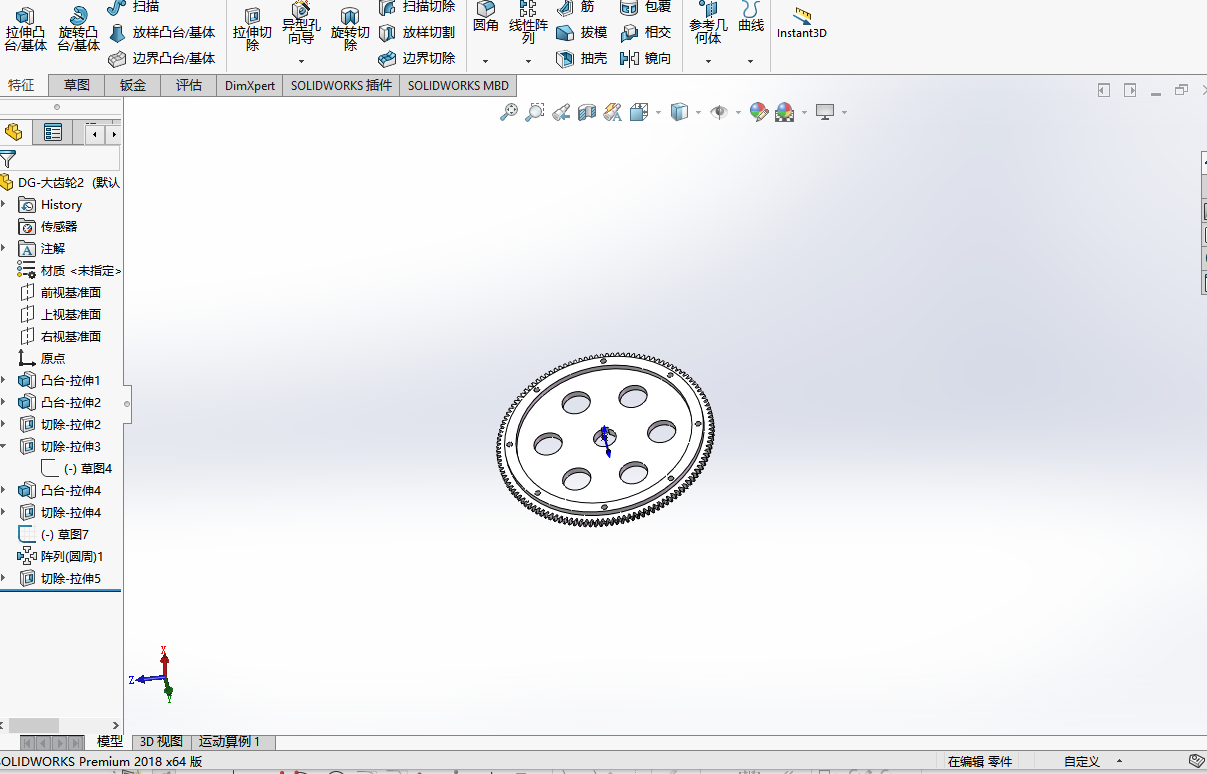
Task: Select the 线性阵列 linear pattern tool
Action: [x=528, y=23]
